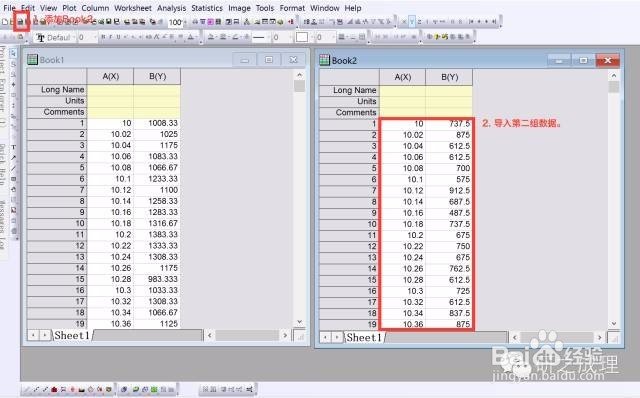Select column B(Y) header in Book1
The image size is (640, 398).
[157, 76]
